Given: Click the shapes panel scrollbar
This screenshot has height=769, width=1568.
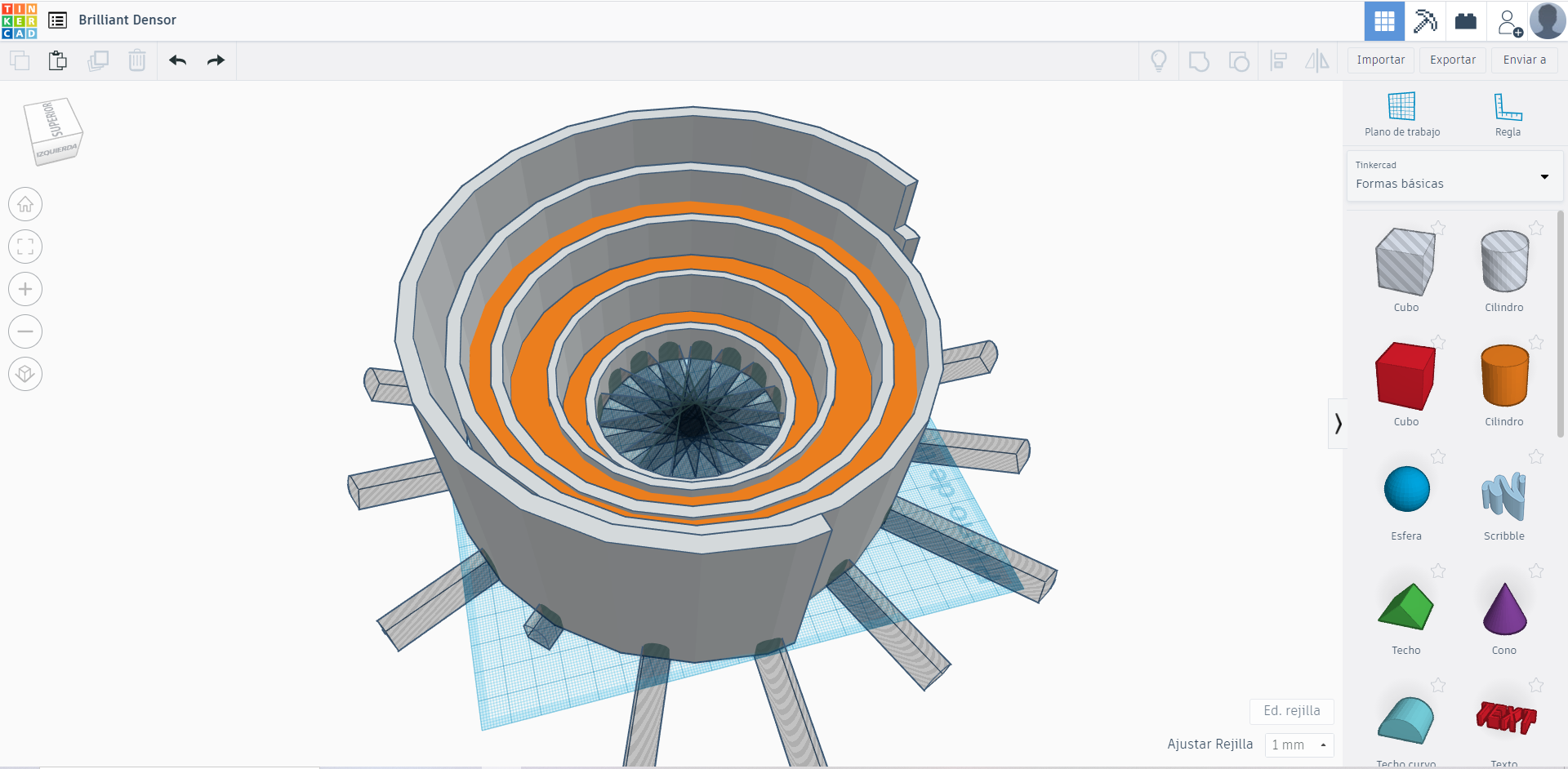Looking at the screenshot, I should point(1561,322).
